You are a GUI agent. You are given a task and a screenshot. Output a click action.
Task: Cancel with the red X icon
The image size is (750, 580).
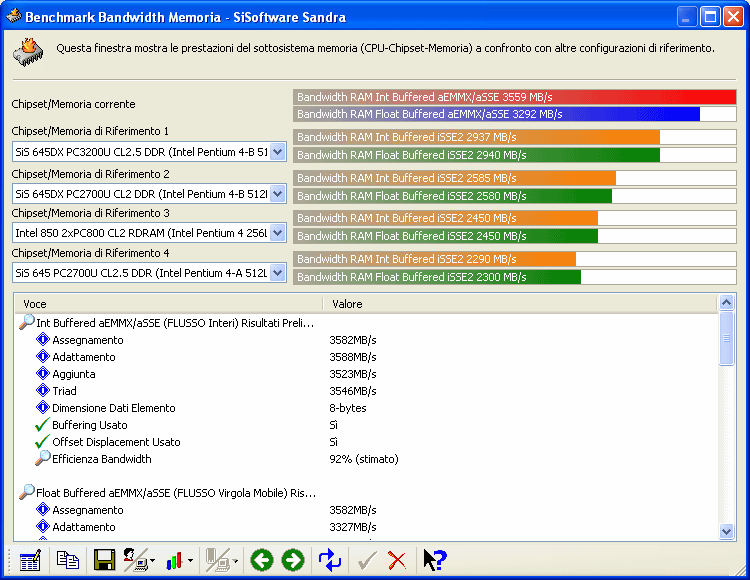click(397, 560)
